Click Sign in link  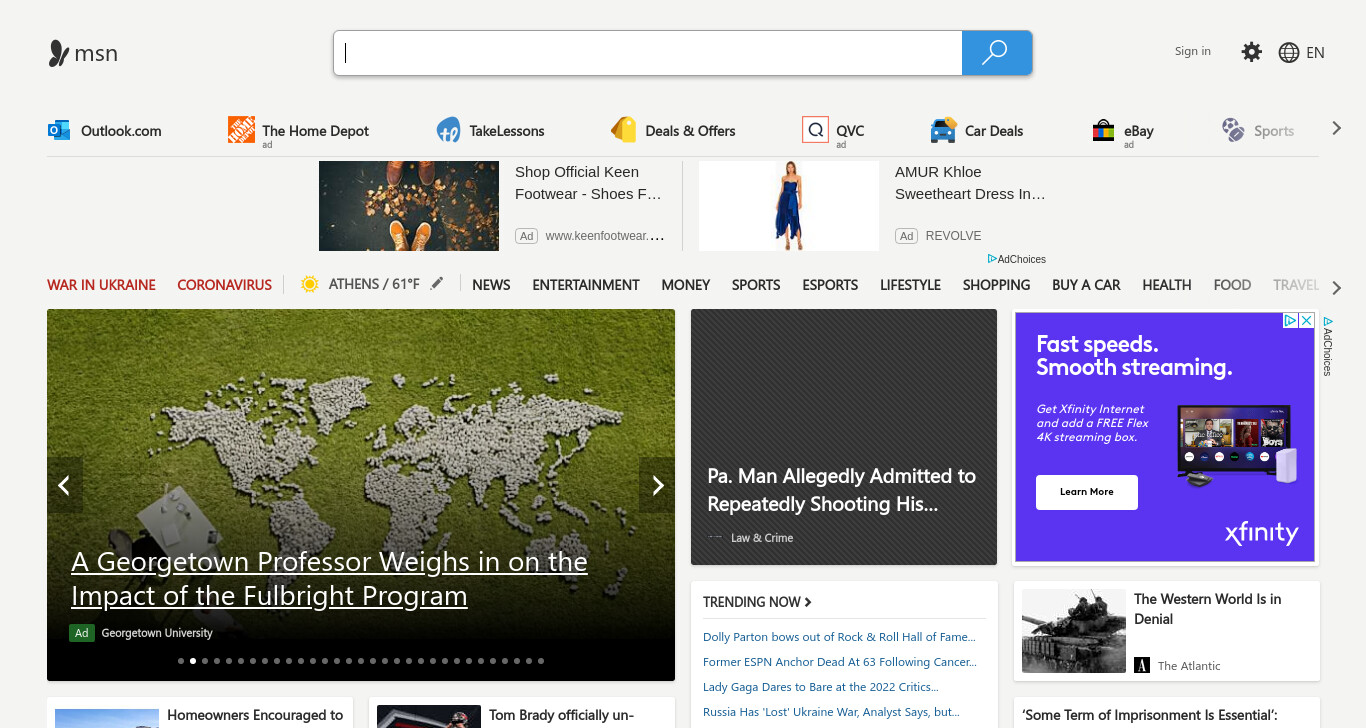click(x=1193, y=51)
